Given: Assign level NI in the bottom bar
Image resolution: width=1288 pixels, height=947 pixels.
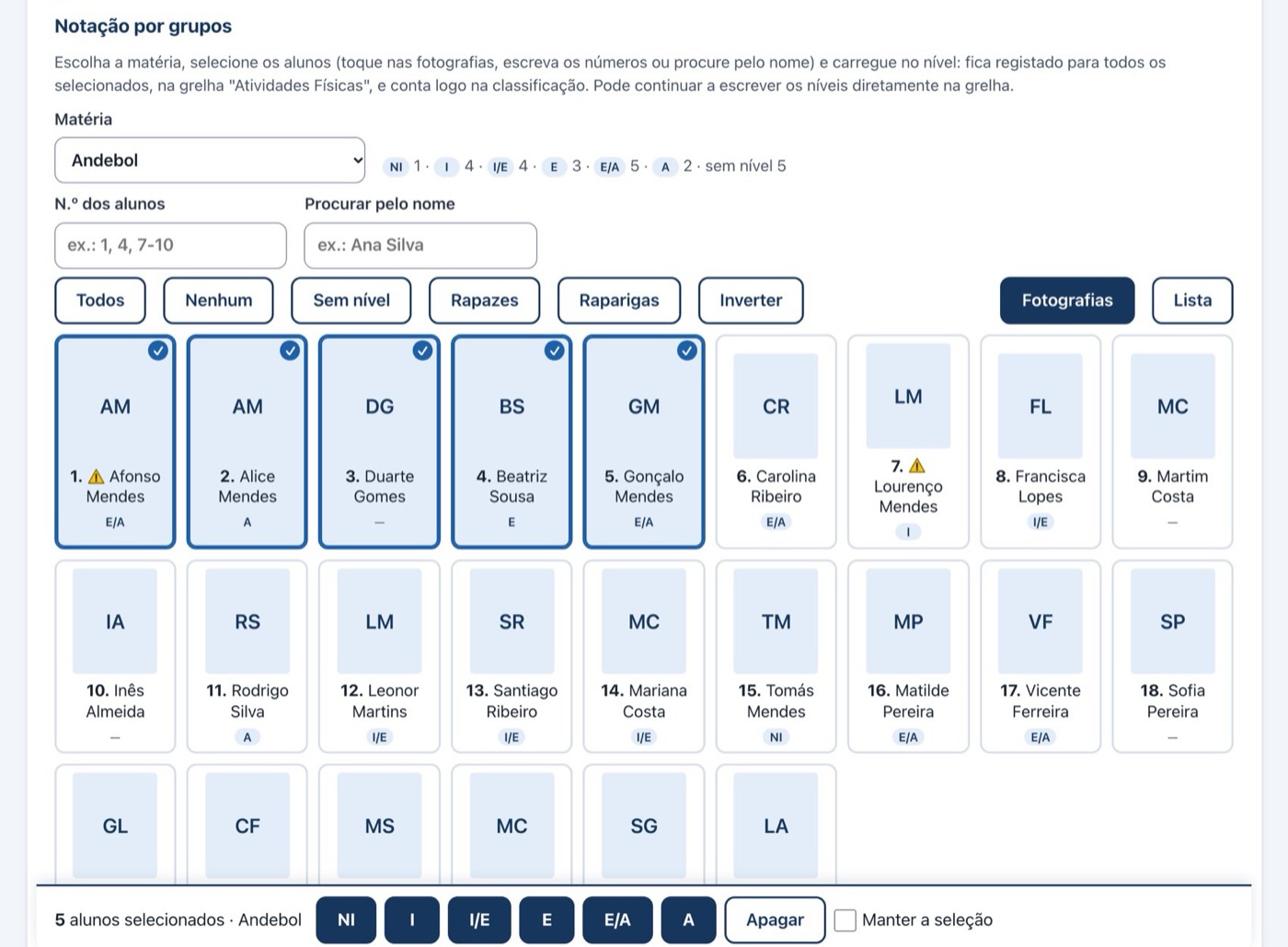Looking at the screenshot, I should tap(346, 919).
